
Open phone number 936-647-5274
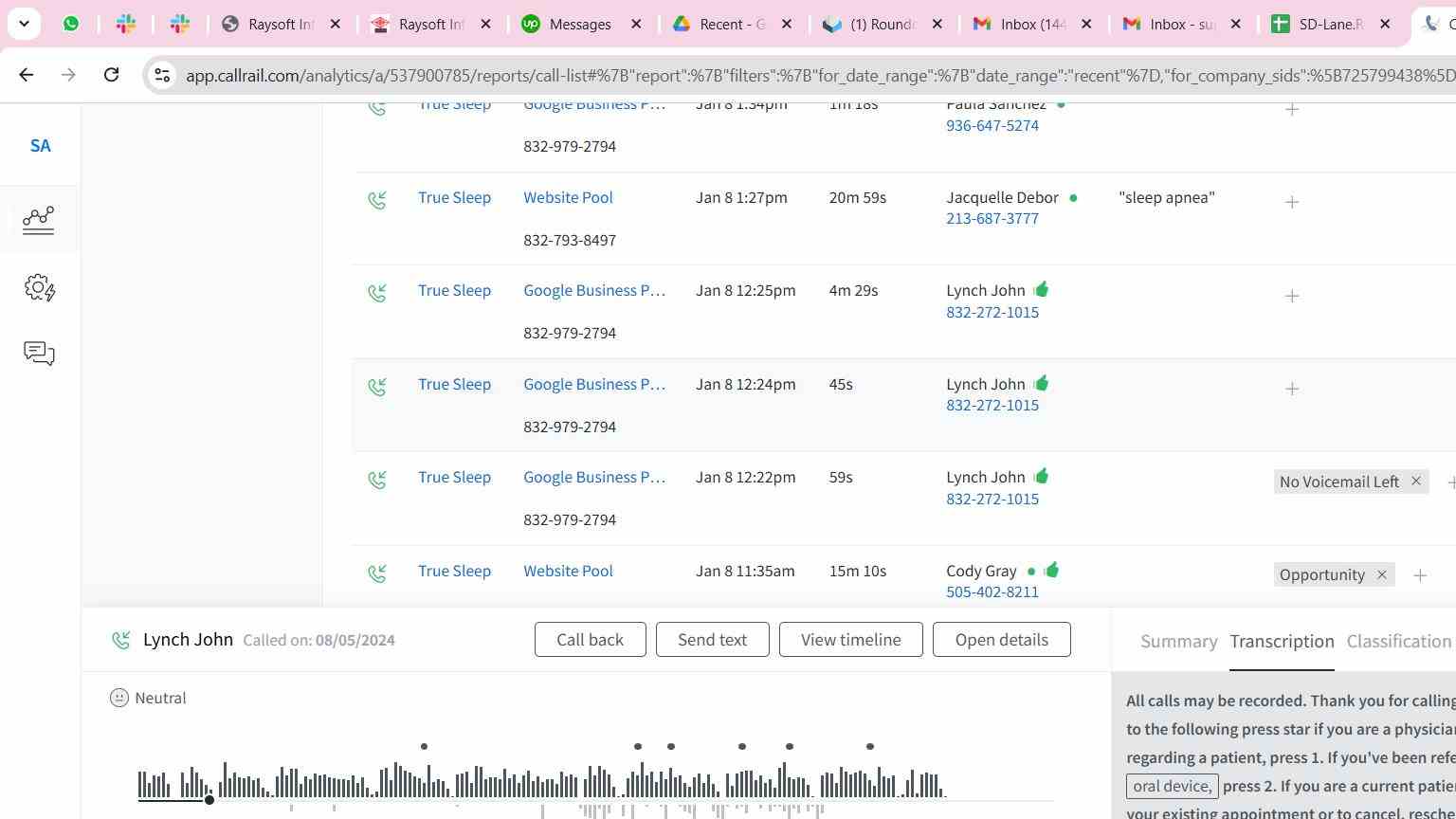(x=992, y=125)
